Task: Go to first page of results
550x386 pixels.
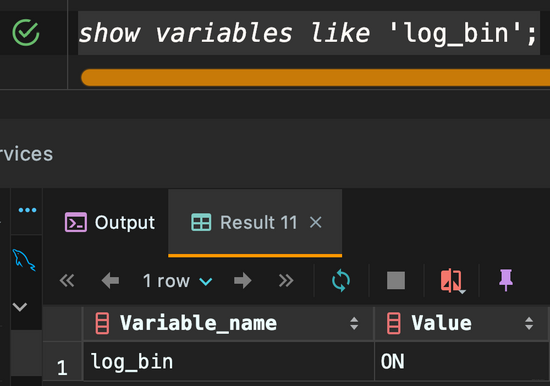Action: [67, 281]
